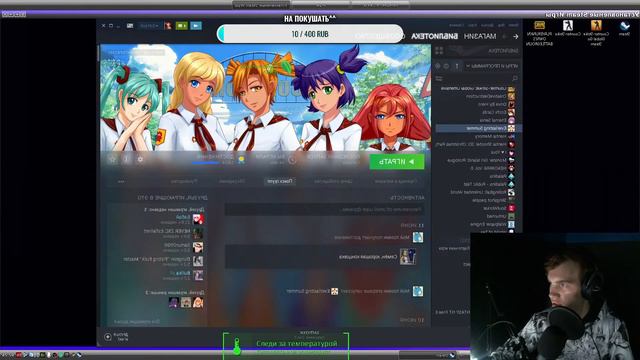
Task: Switch library to grid view icon
Action: point(439,51)
